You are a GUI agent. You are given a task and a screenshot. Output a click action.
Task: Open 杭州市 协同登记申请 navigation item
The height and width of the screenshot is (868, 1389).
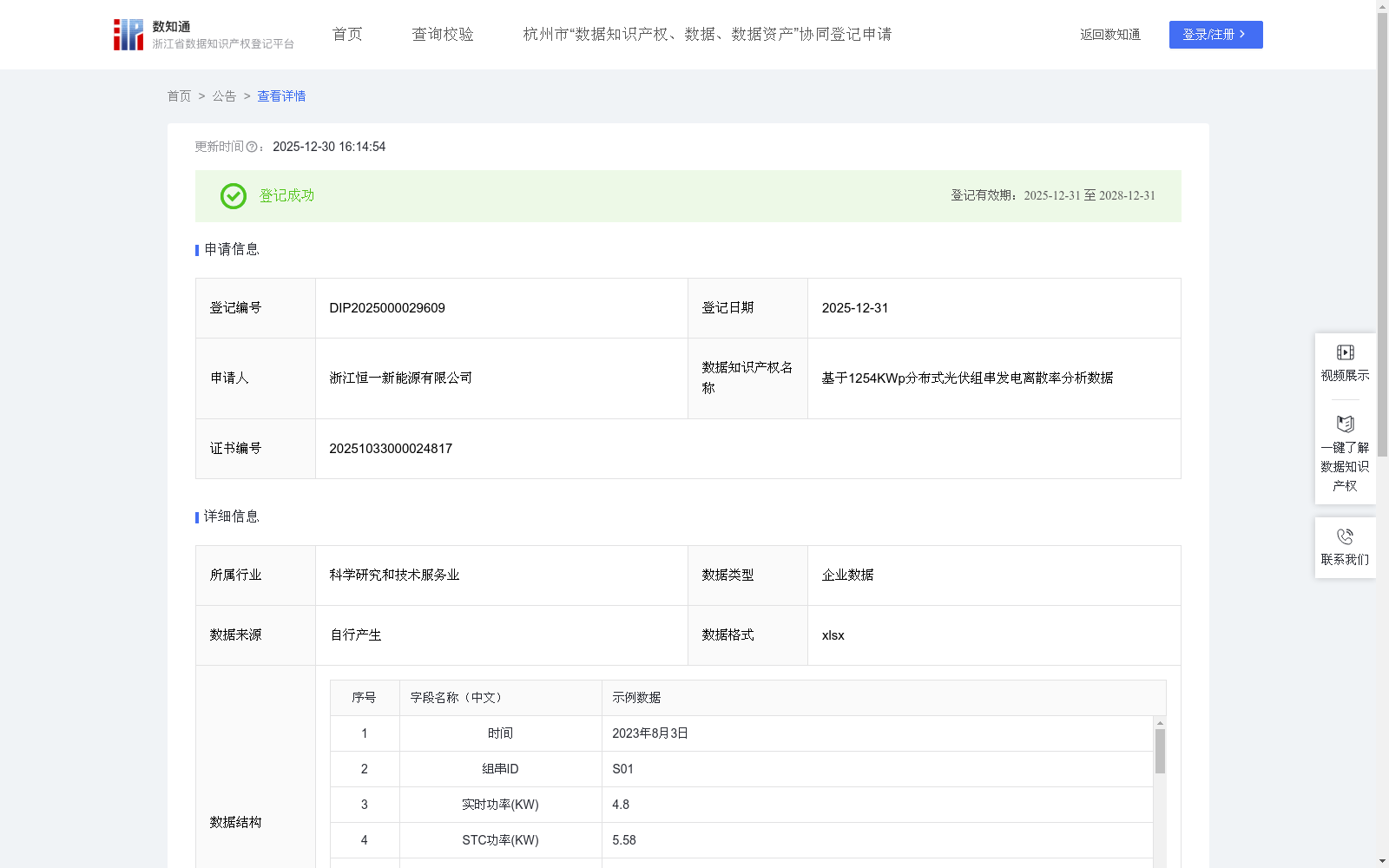click(x=708, y=35)
